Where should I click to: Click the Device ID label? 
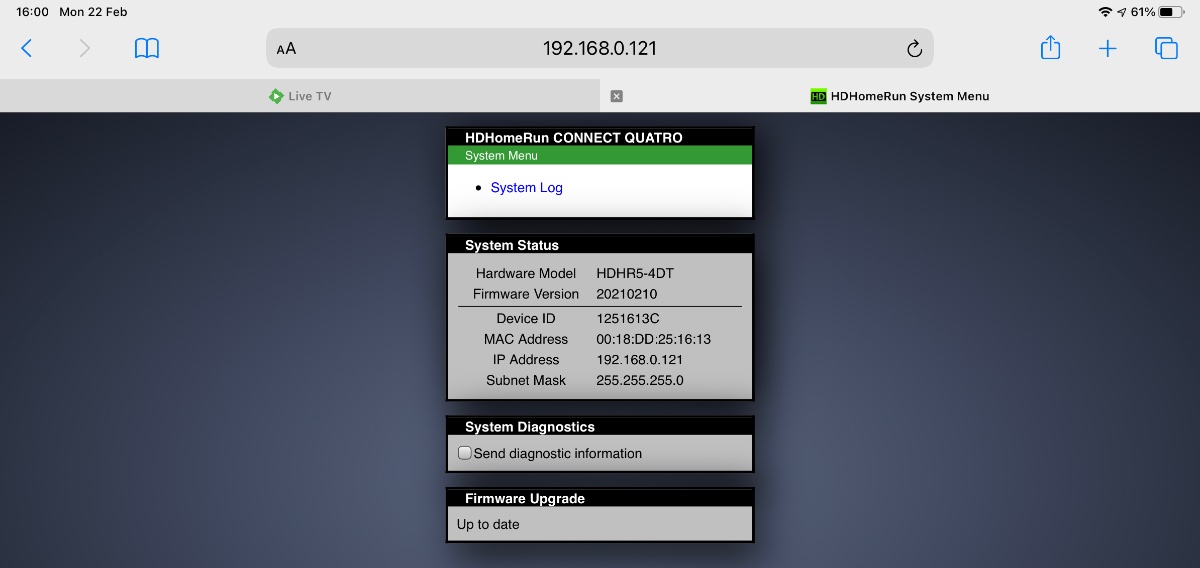pos(525,318)
